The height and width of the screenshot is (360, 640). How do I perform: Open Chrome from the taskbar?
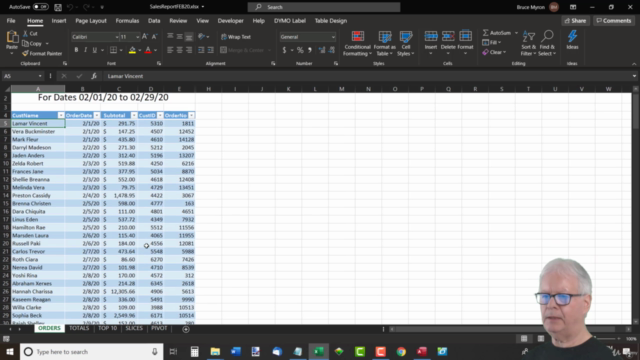point(401,351)
